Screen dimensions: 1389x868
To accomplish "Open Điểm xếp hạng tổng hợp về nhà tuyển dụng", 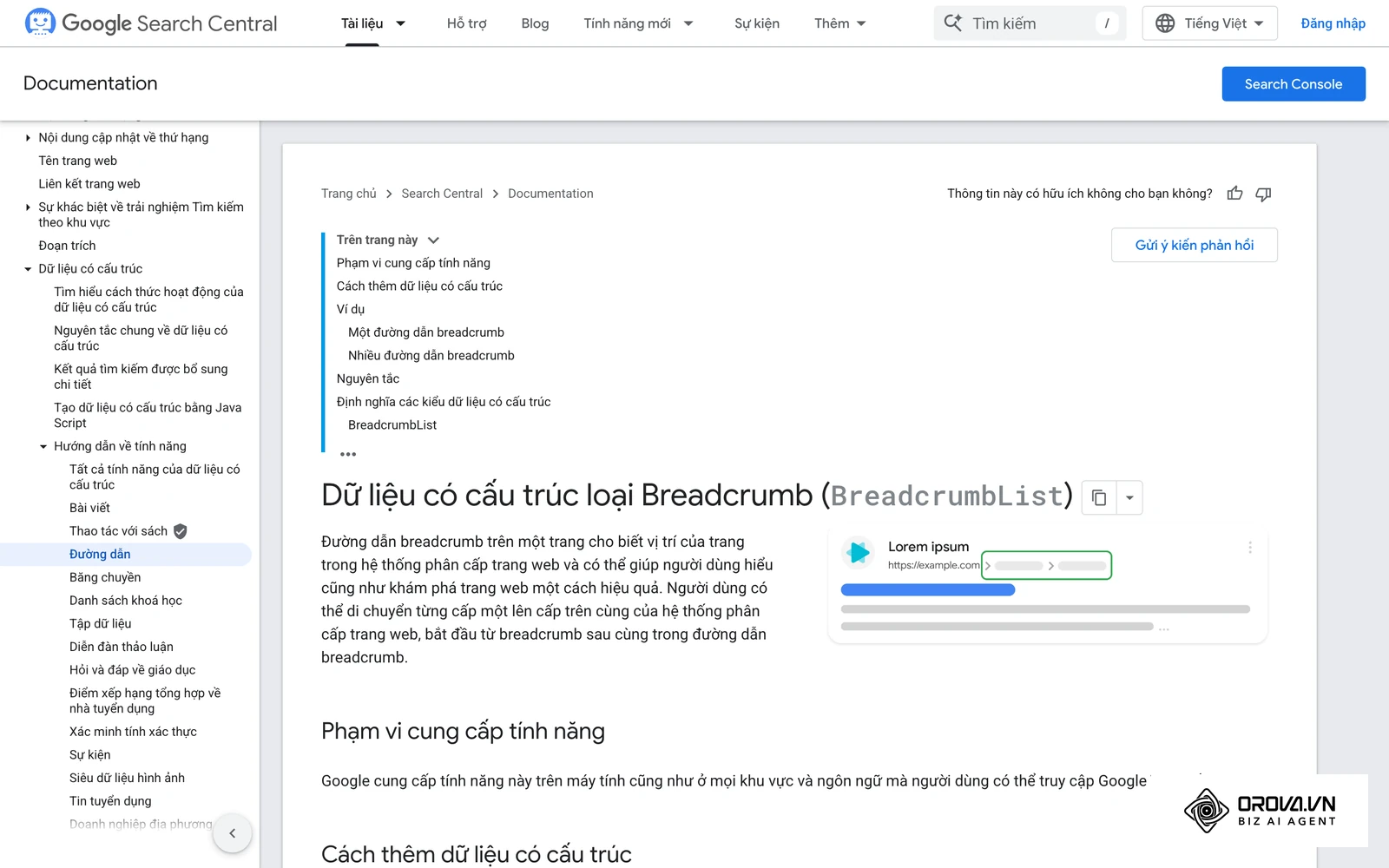I will tap(145, 700).
